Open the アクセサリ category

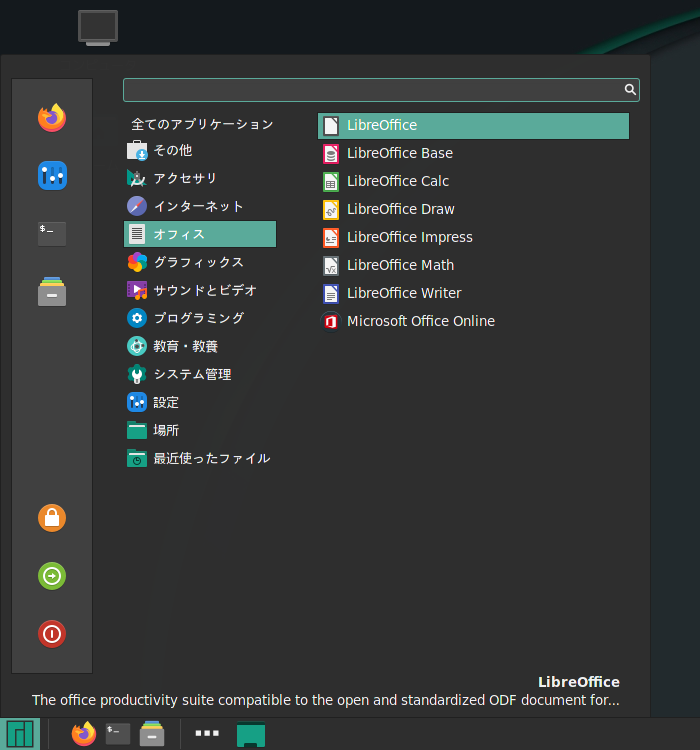coord(200,178)
